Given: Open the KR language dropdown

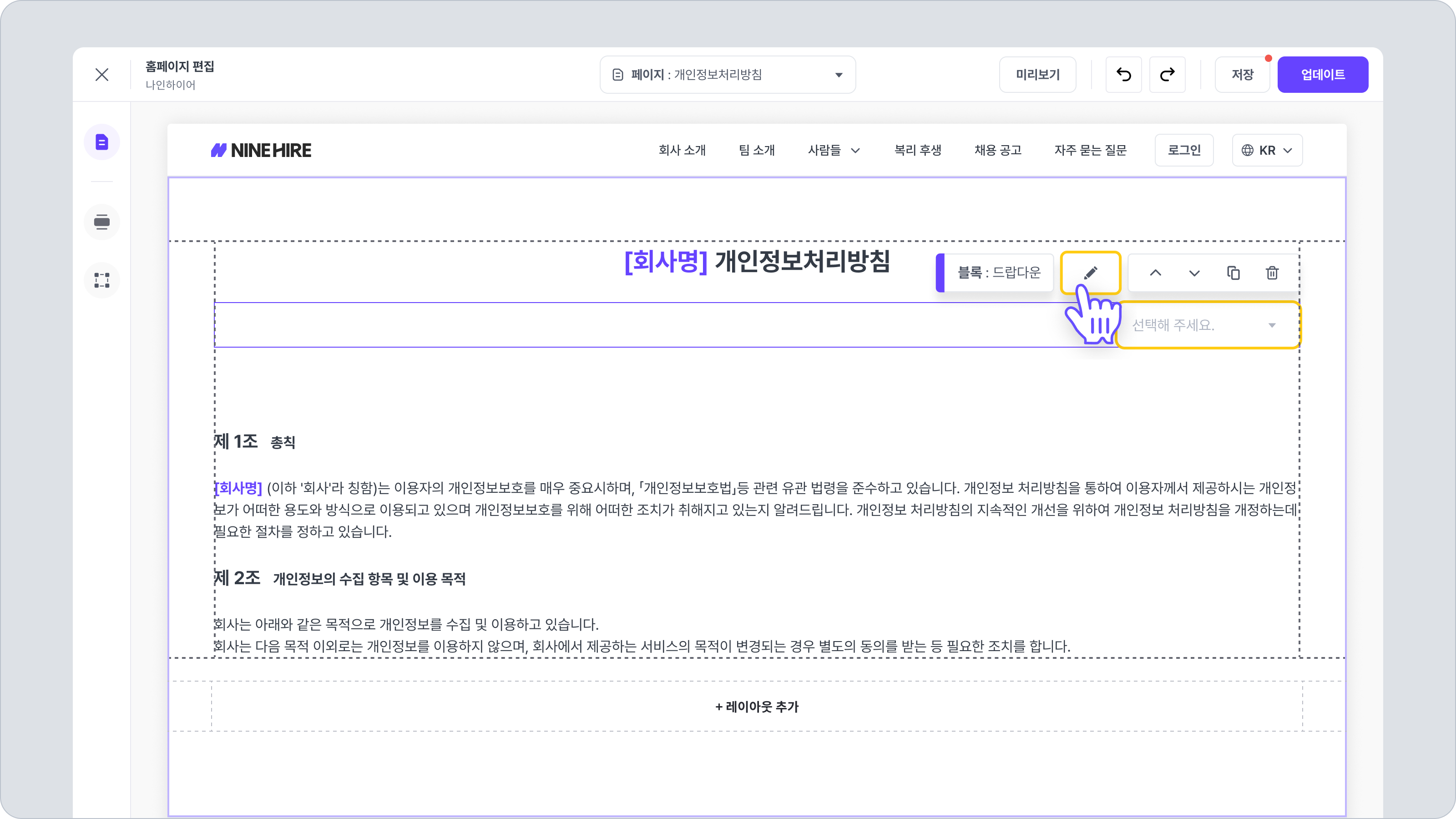Looking at the screenshot, I should click(1267, 150).
